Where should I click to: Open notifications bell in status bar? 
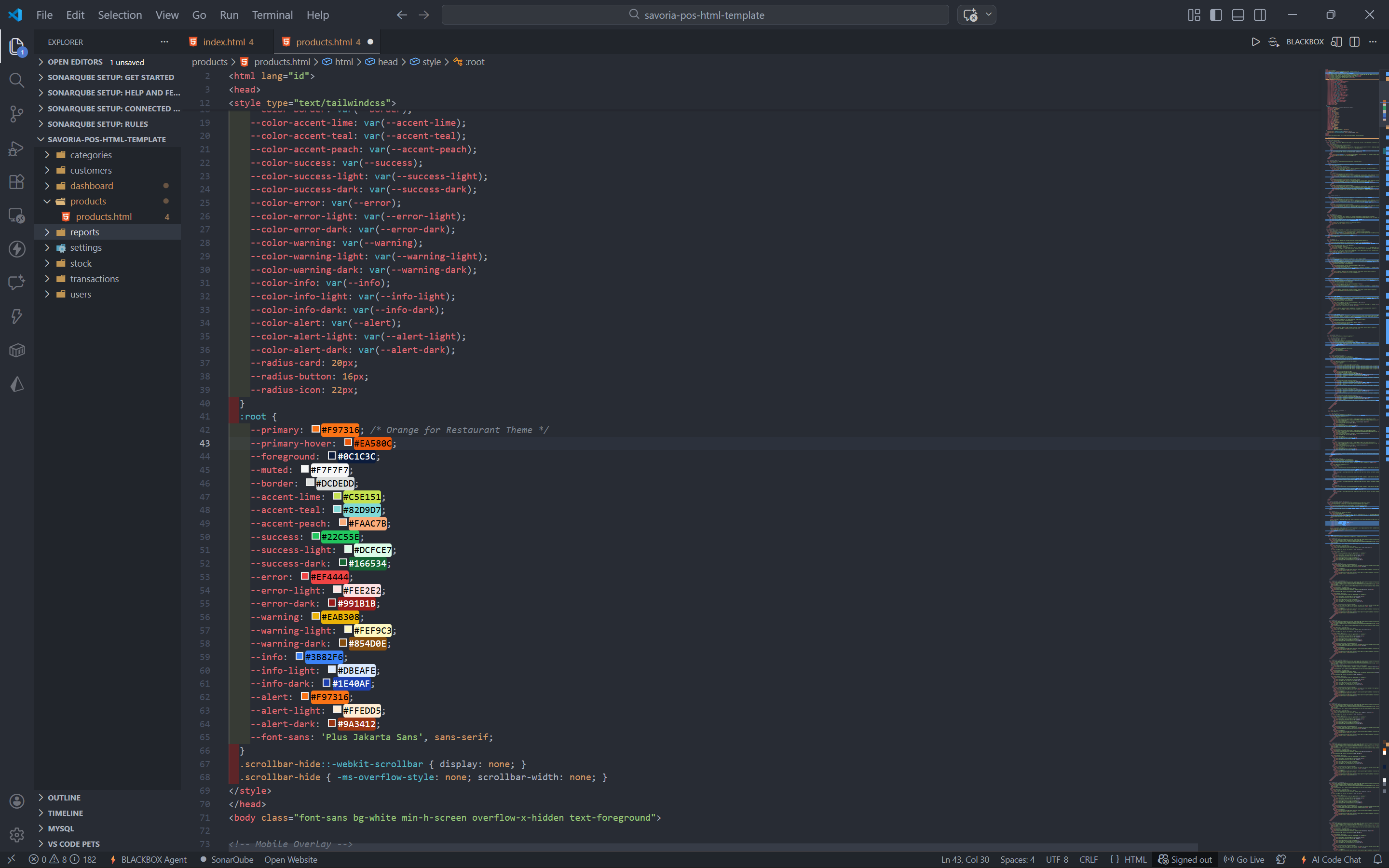click(x=1377, y=859)
